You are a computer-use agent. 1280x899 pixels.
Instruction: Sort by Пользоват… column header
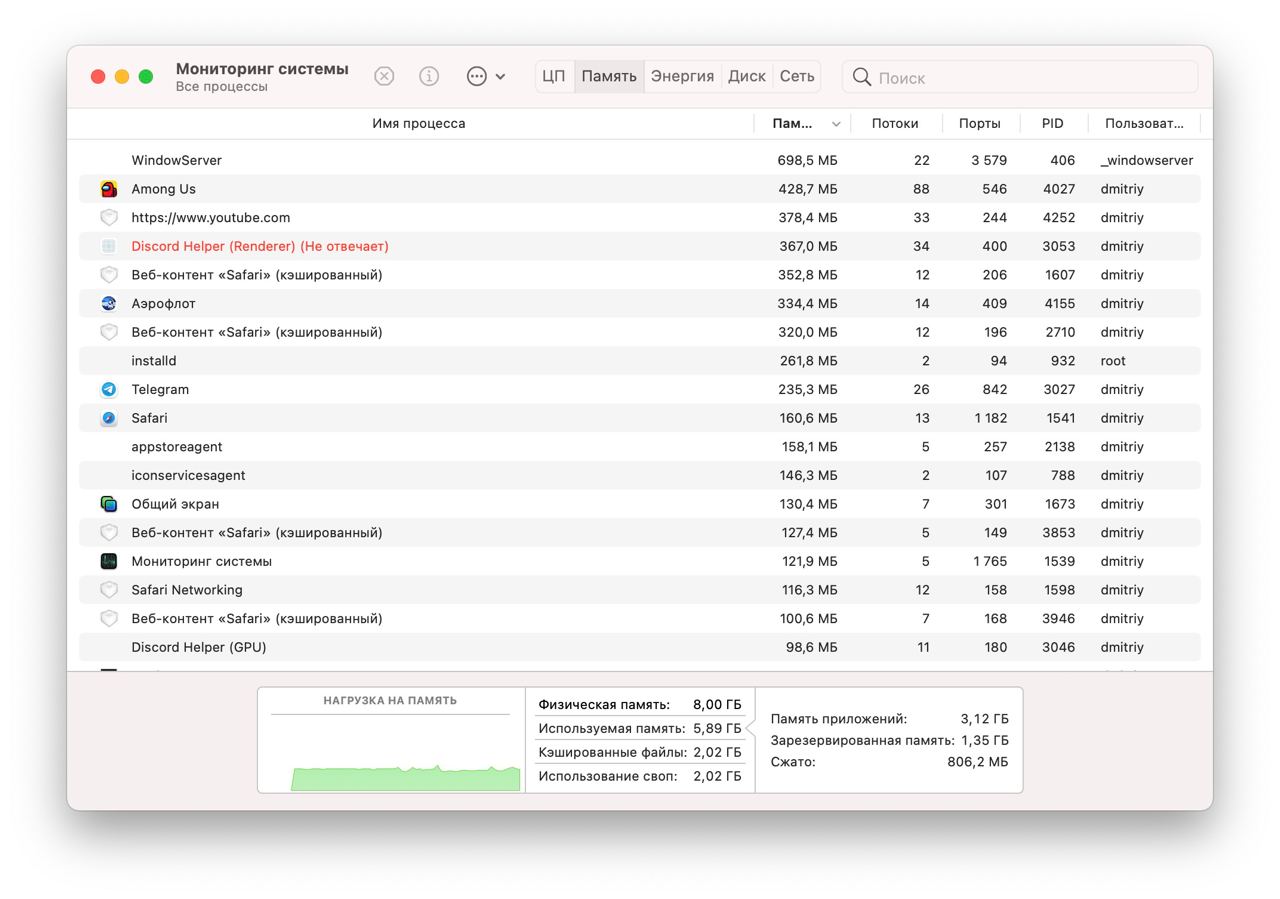click(x=1144, y=123)
